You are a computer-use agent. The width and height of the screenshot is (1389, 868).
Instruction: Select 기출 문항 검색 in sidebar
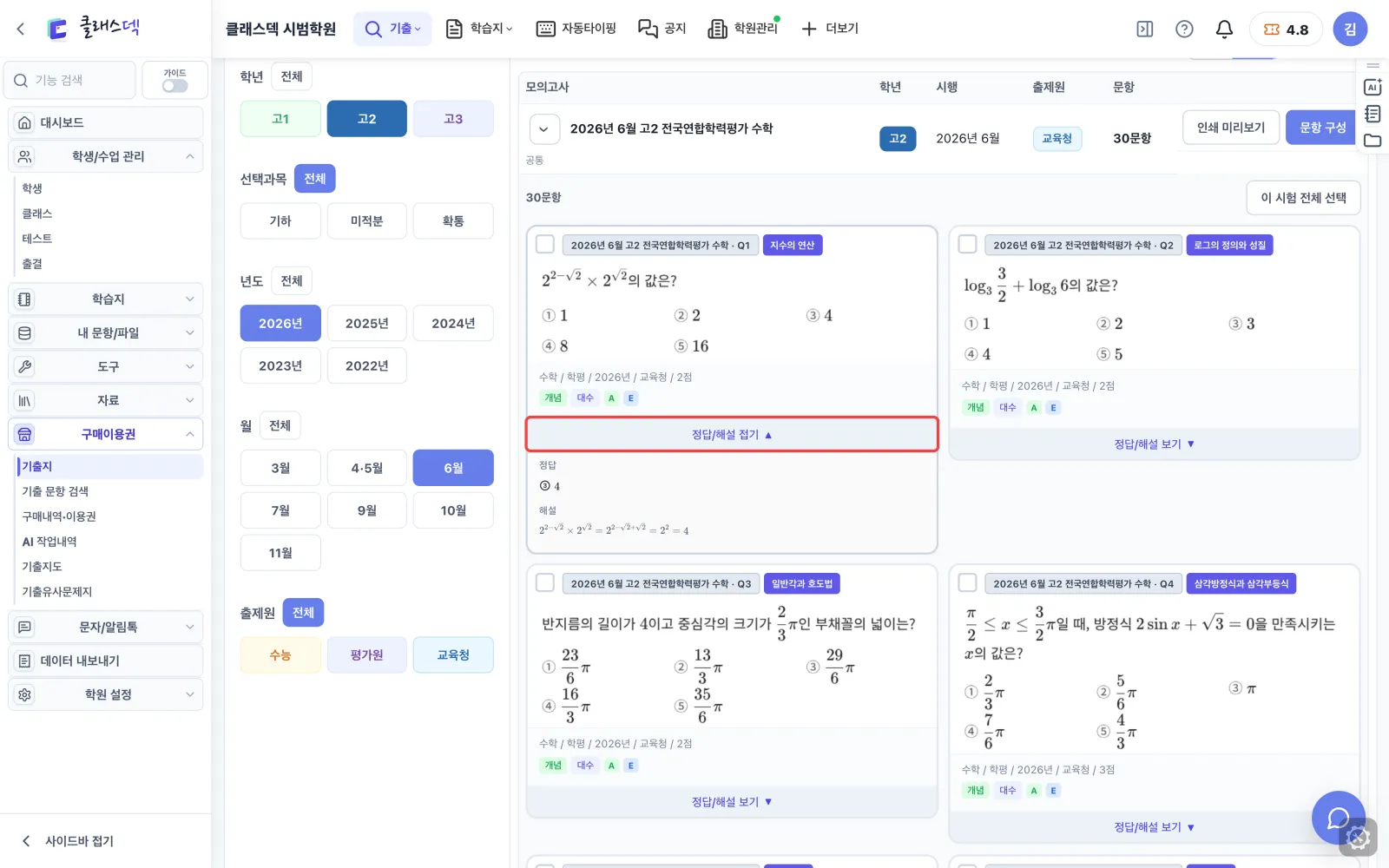(x=56, y=491)
